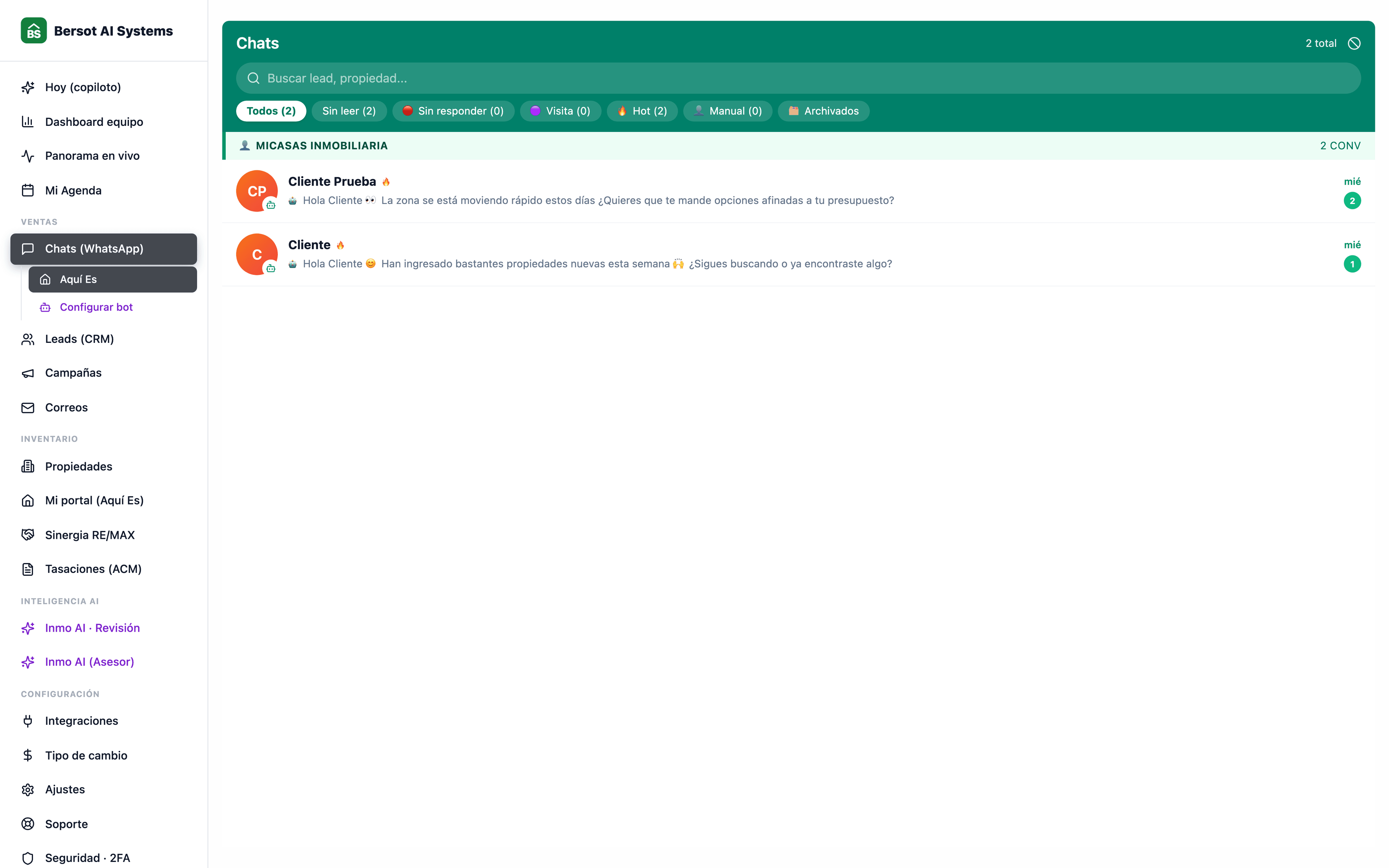Switch to the Archivados filter tab
This screenshot has width=1389, height=868.
pos(823,111)
